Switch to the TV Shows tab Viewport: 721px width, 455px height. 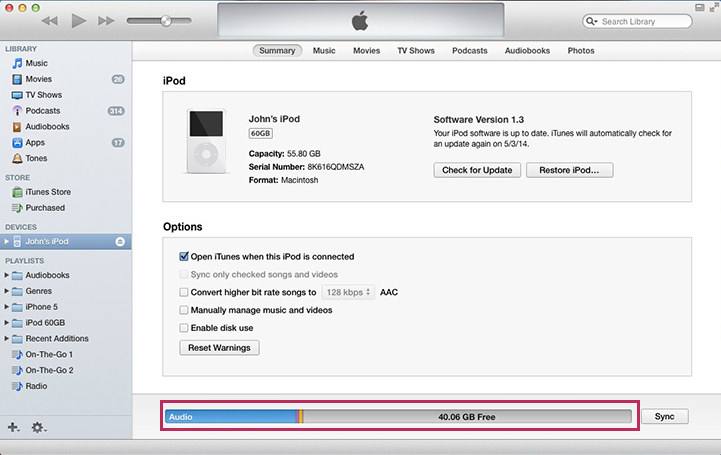pyautogui.click(x=416, y=51)
